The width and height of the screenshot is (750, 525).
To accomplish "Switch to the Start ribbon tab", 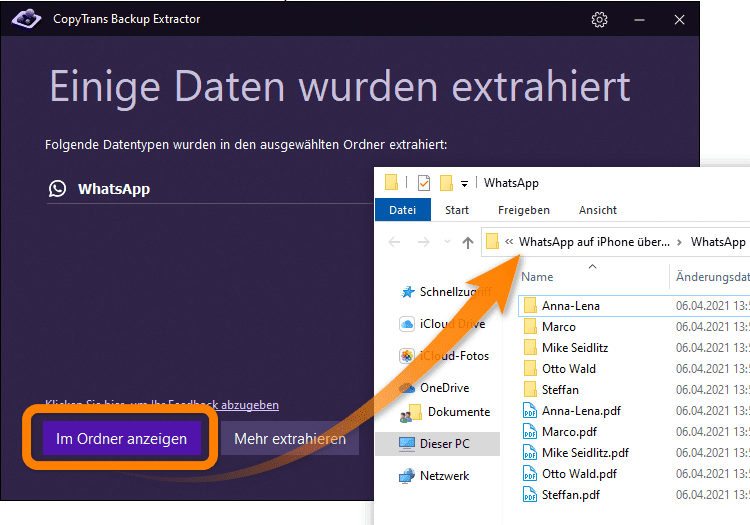I will [457, 210].
